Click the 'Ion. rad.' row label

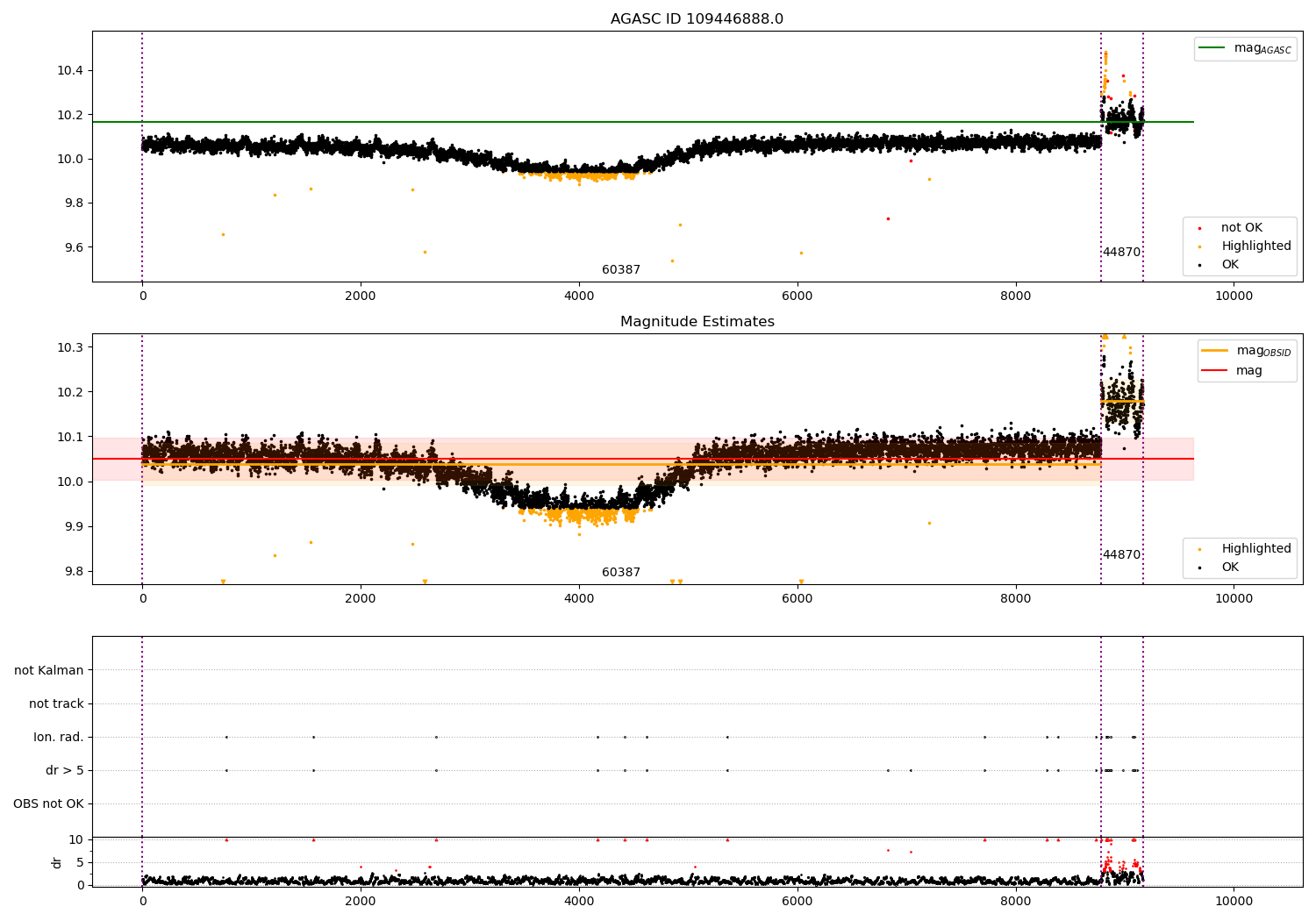[x=59, y=737]
